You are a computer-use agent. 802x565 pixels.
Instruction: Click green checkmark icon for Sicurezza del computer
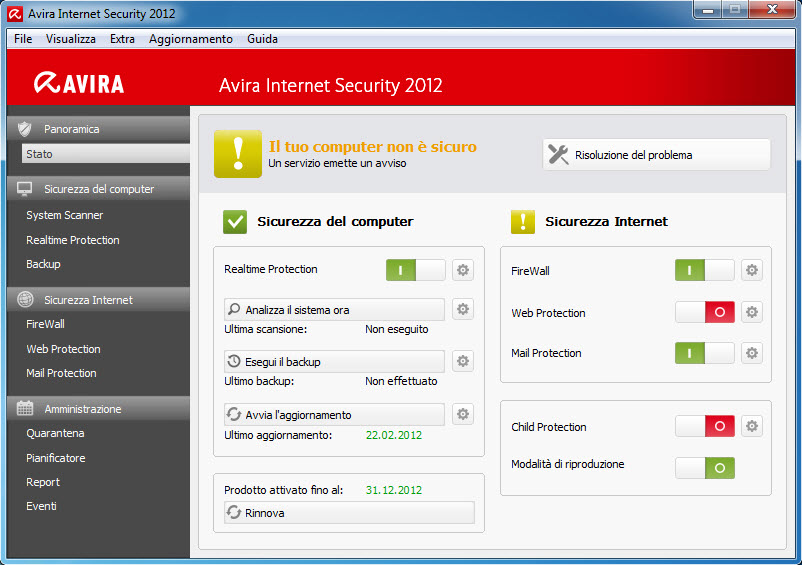pyautogui.click(x=235, y=222)
